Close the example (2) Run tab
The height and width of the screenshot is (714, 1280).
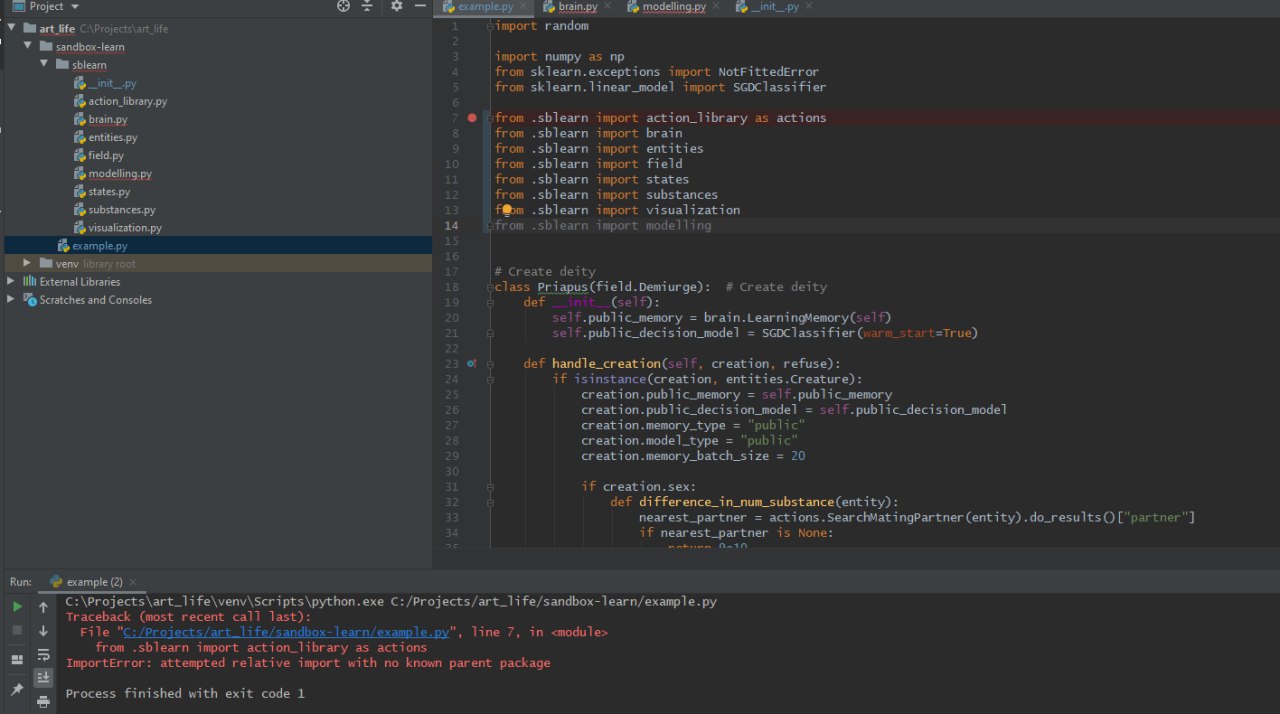tap(134, 581)
